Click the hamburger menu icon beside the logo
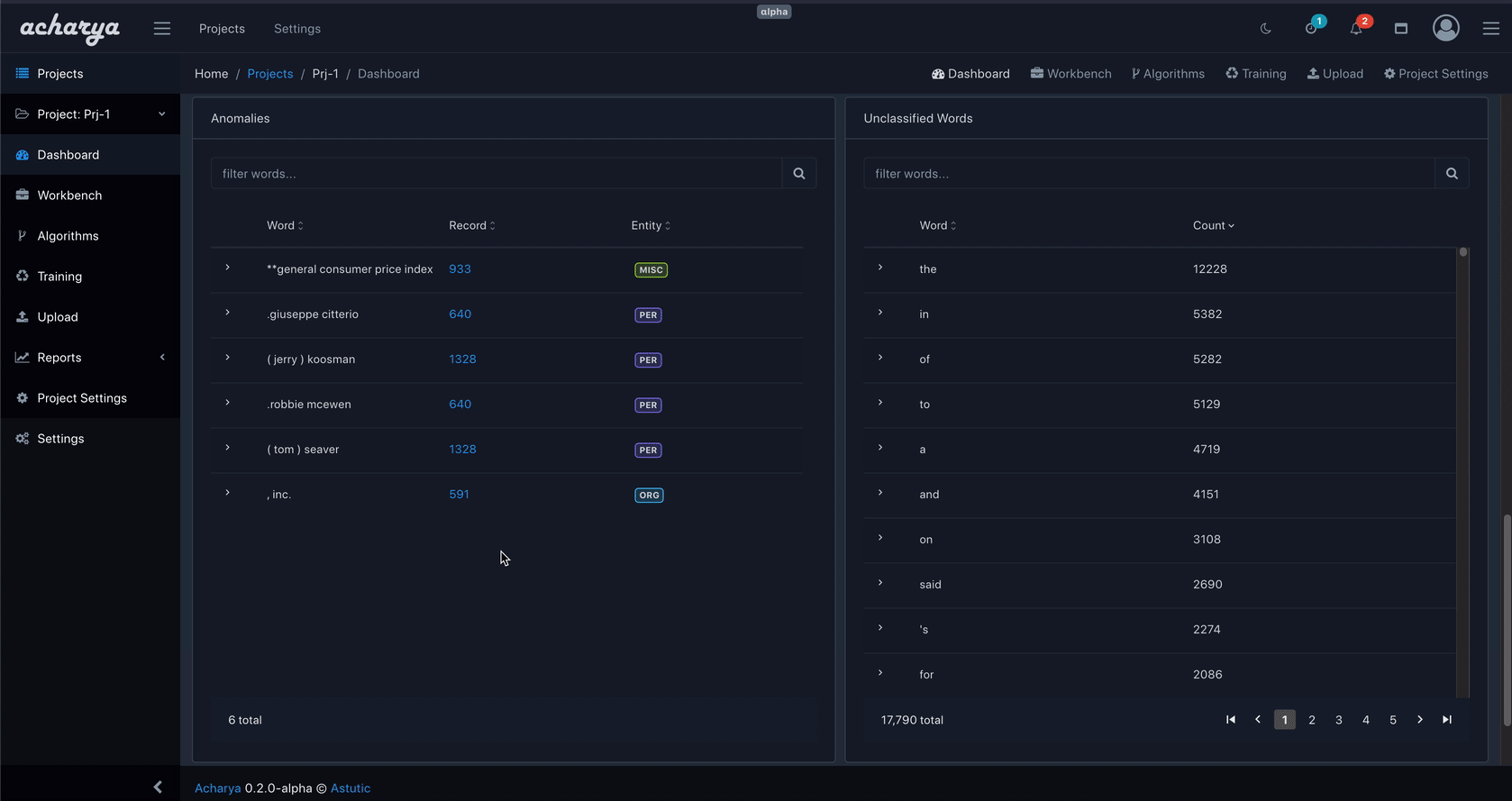 [x=162, y=29]
